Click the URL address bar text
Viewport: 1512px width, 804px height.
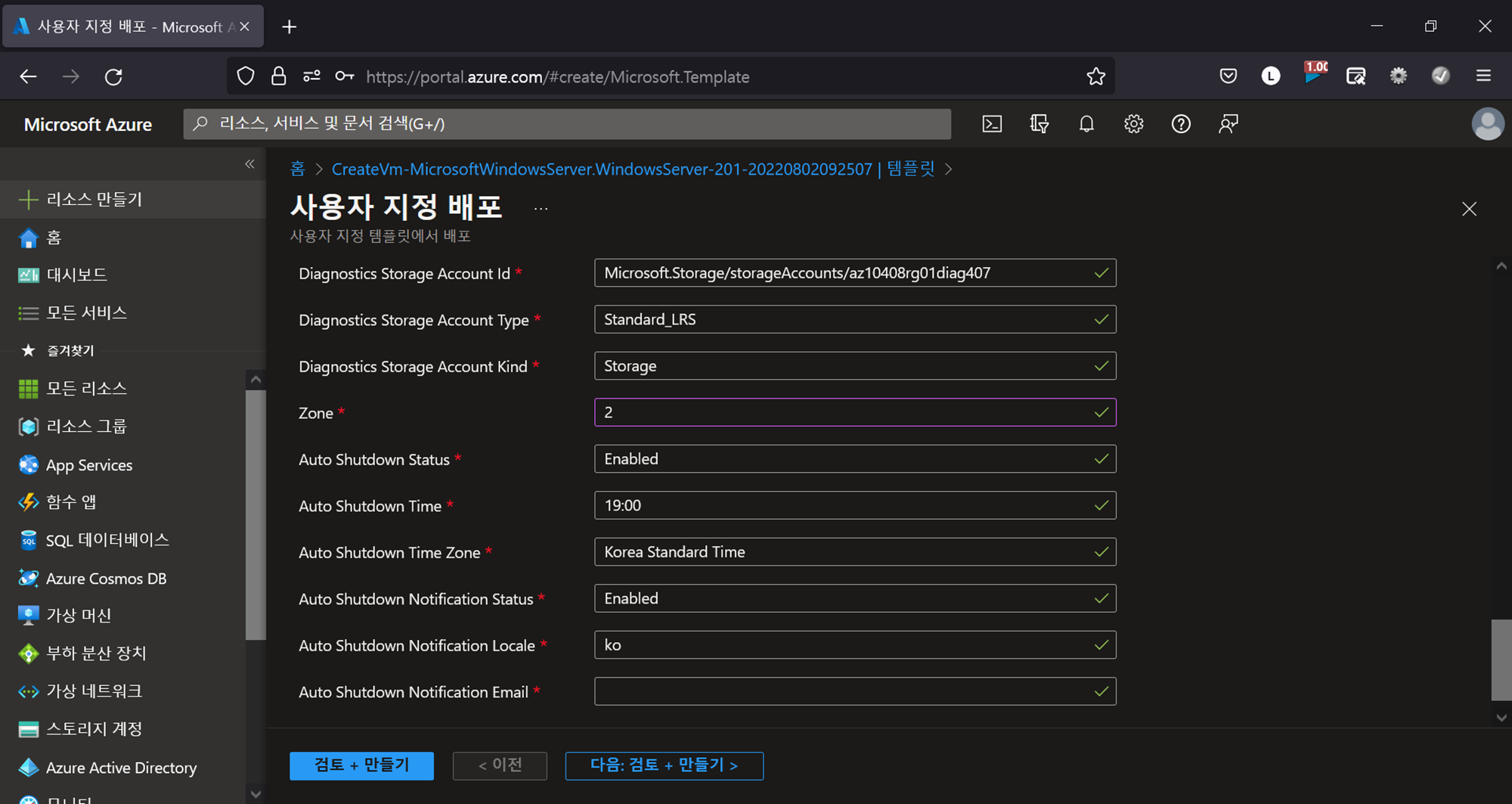click(558, 77)
